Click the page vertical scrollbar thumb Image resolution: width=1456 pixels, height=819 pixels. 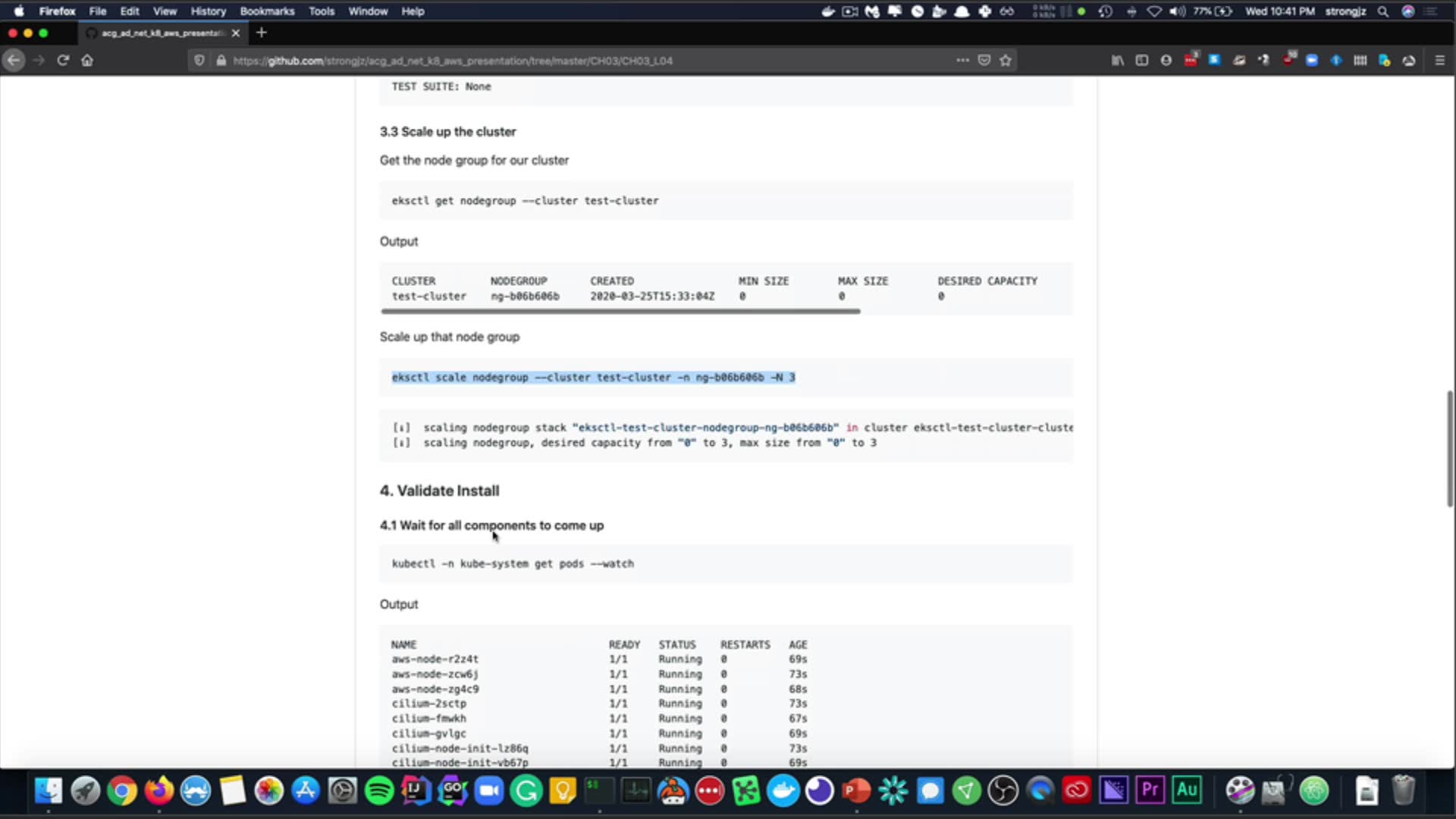point(1449,447)
